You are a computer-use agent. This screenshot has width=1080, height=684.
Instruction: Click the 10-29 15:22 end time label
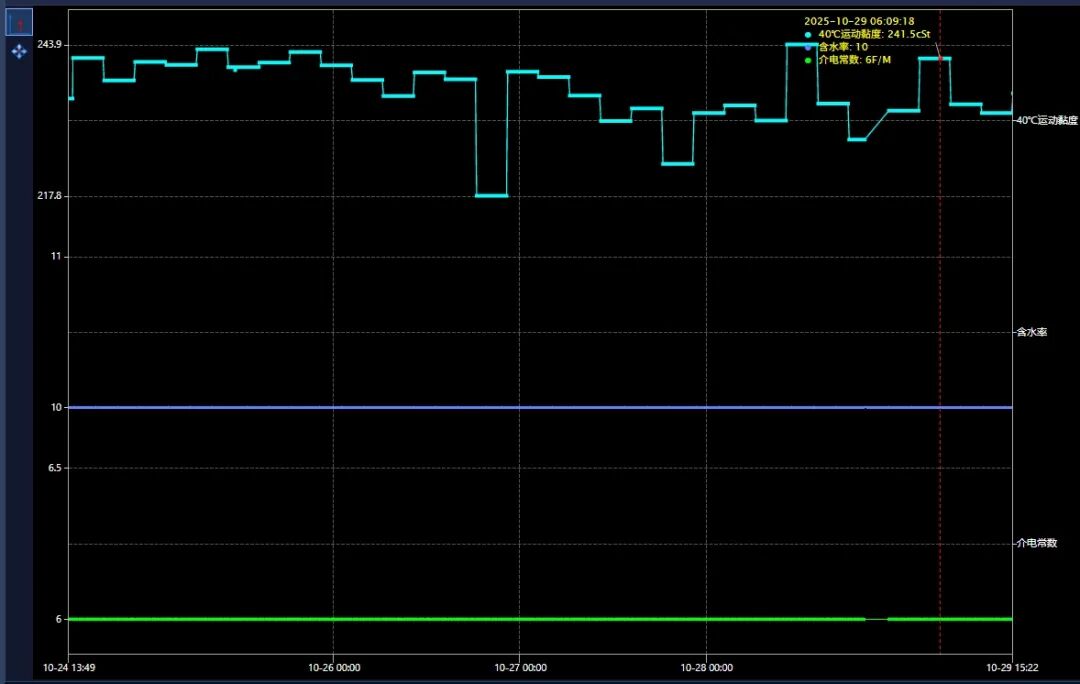(x=1012, y=667)
